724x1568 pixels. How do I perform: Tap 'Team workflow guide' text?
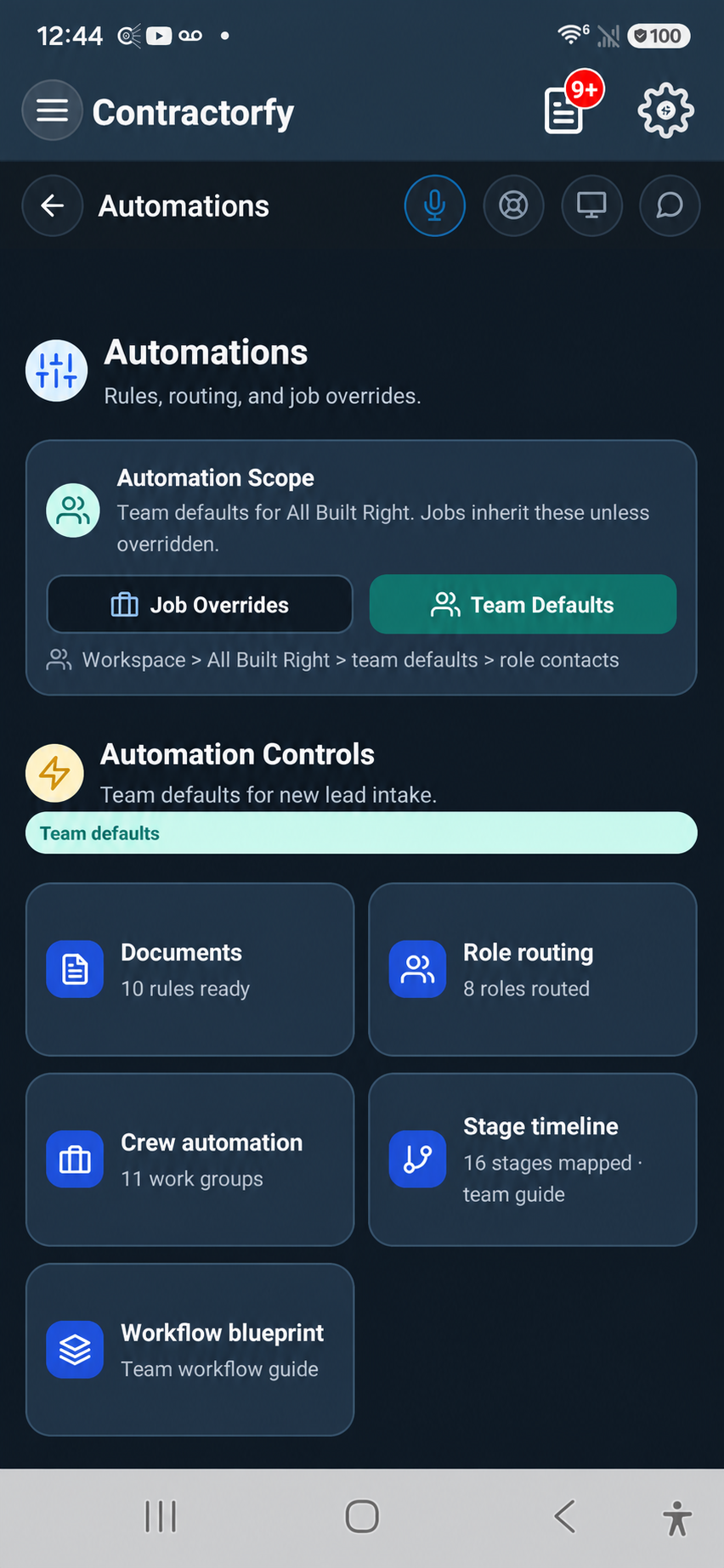coord(219,1369)
